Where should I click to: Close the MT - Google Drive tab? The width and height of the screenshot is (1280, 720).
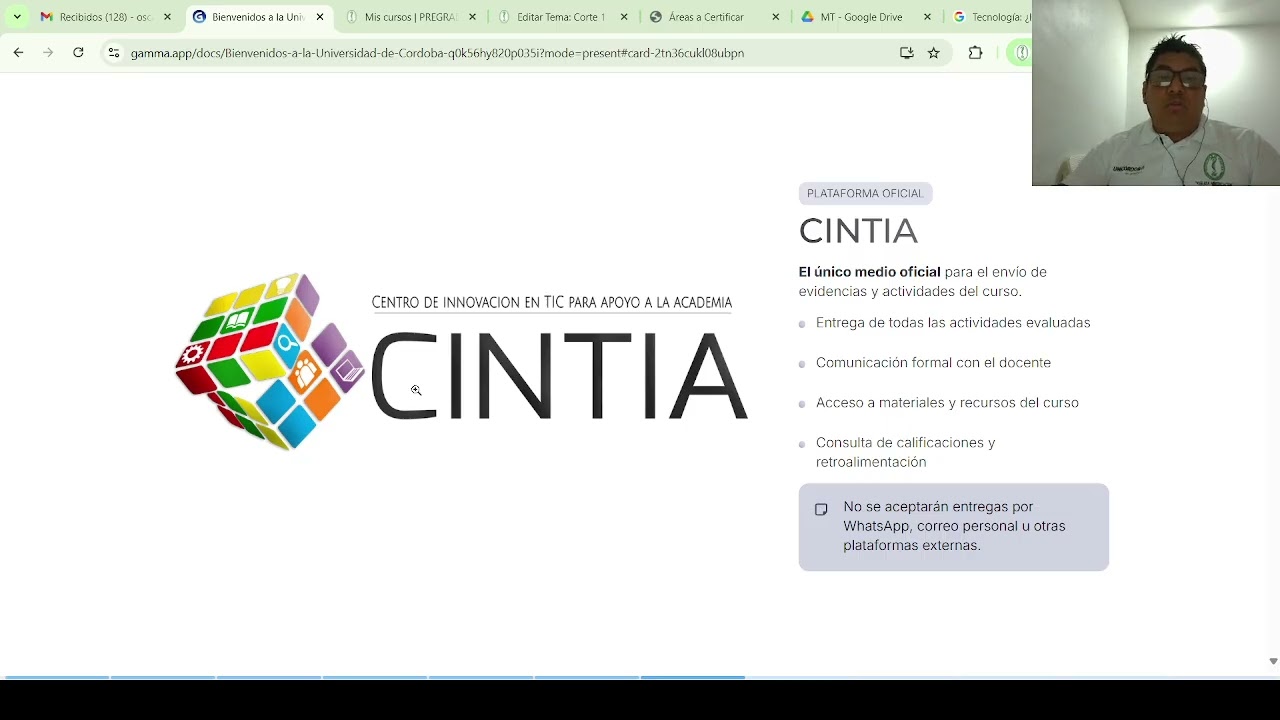927,17
